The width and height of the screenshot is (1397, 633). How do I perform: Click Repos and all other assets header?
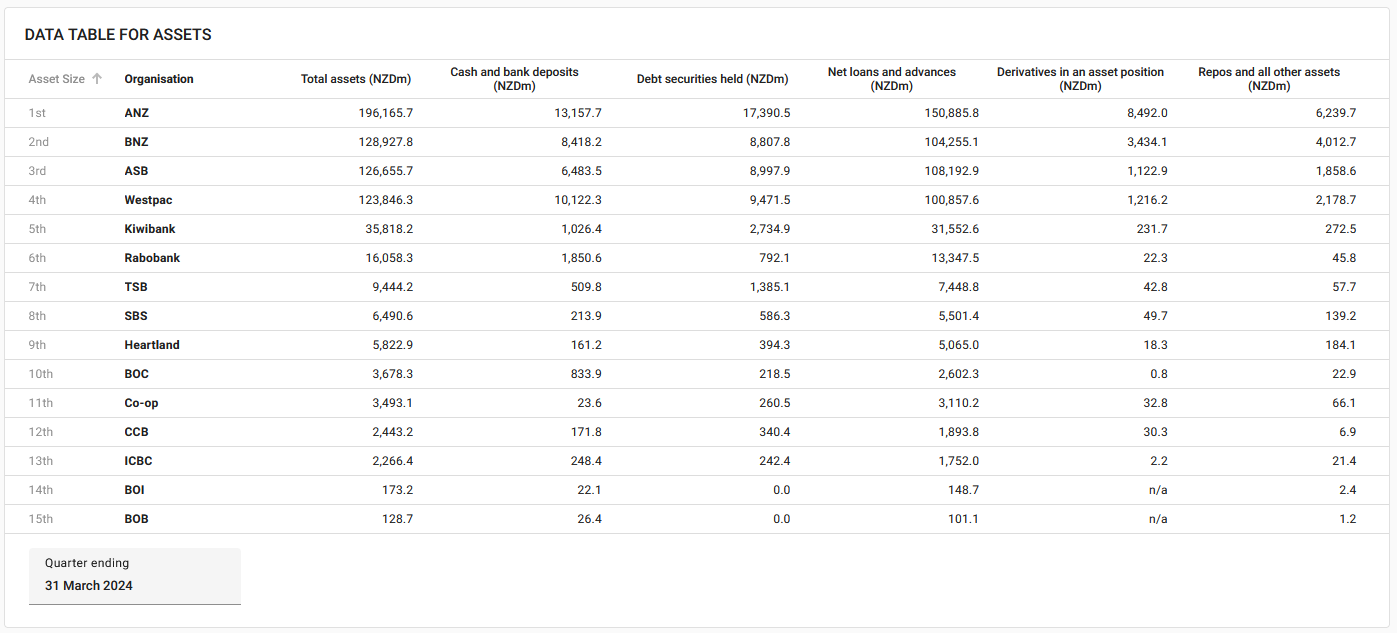coord(1268,79)
